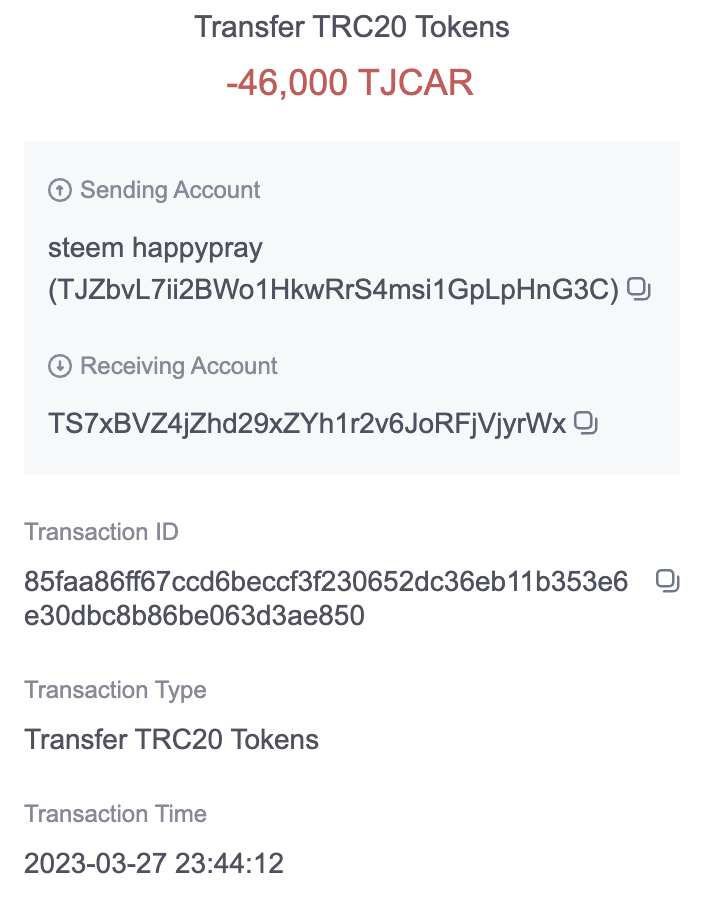Copy the transaction ID hash
The width and height of the screenshot is (706, 912).
click(668, 581)
